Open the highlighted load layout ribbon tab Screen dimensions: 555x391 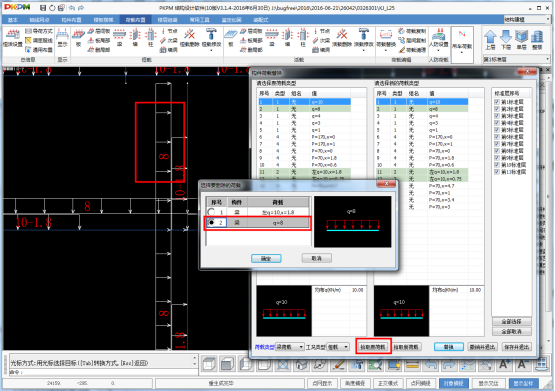click(136, 20)
